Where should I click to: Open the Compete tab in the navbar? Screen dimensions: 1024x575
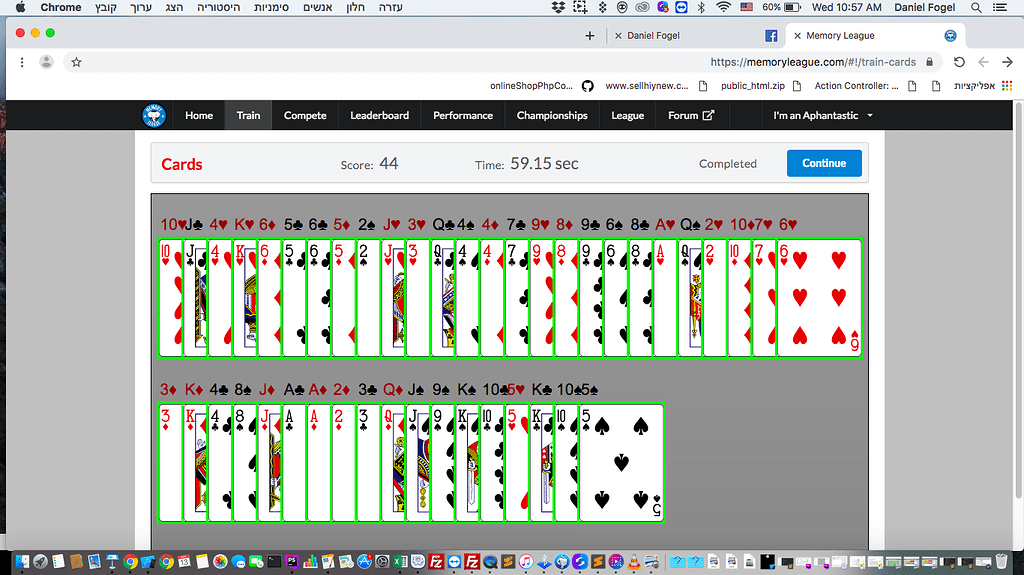point(305,115)
